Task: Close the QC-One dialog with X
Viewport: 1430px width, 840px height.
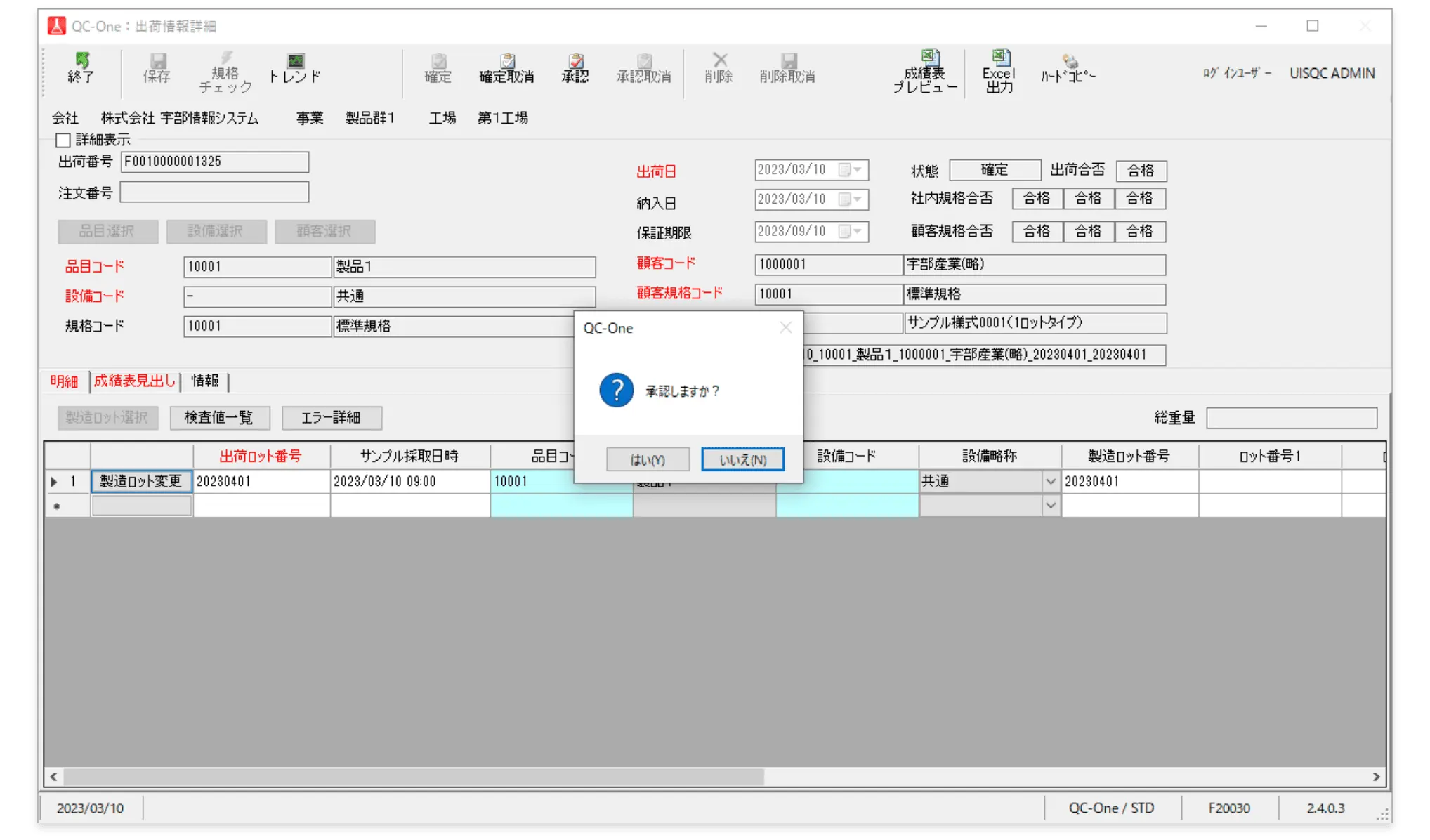Action: point(786,327)
